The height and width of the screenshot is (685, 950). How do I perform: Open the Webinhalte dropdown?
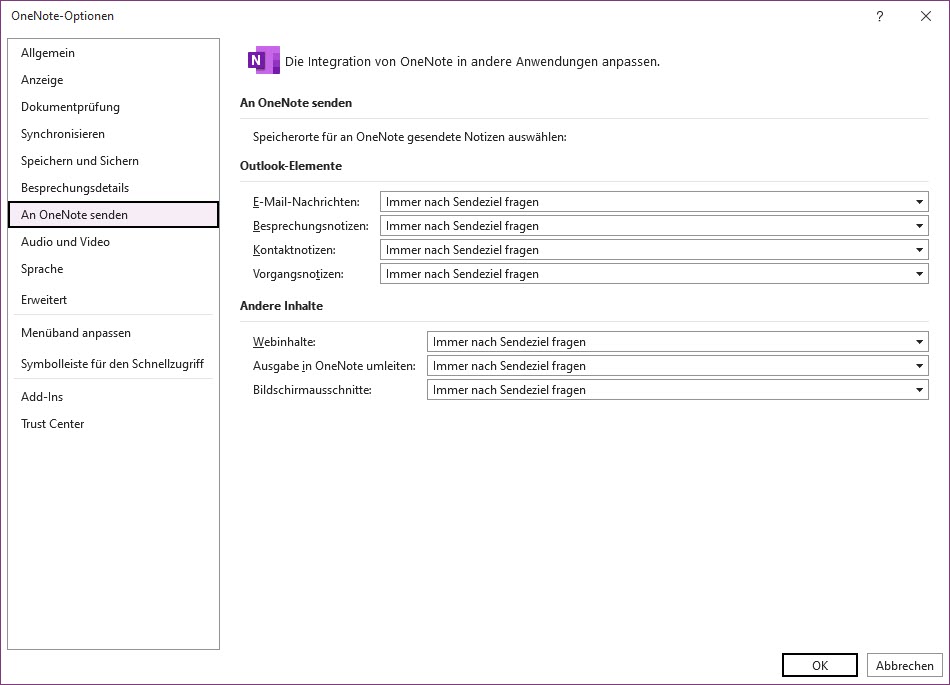click(x=677, y=342)
